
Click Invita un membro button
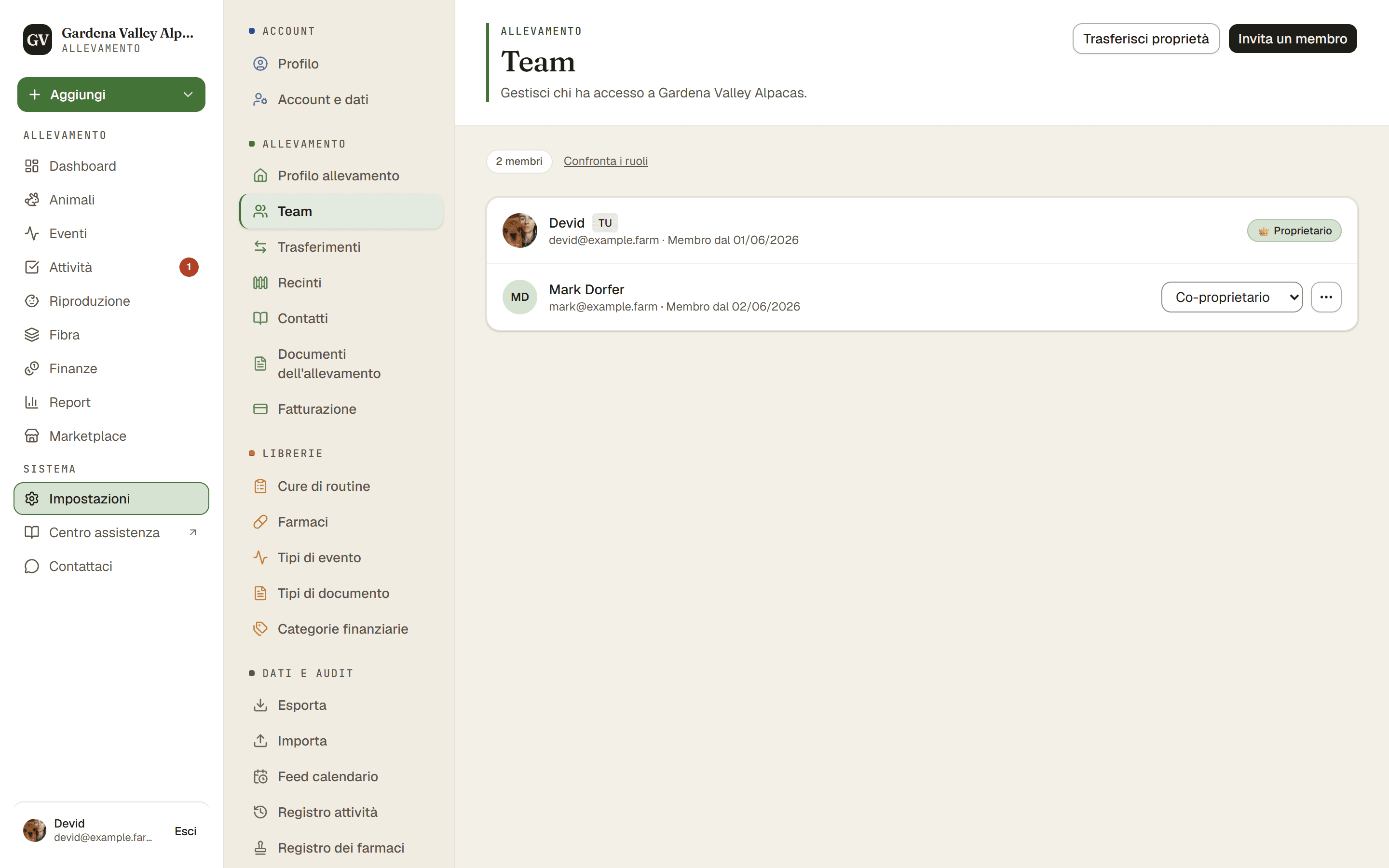[1293, 39]
